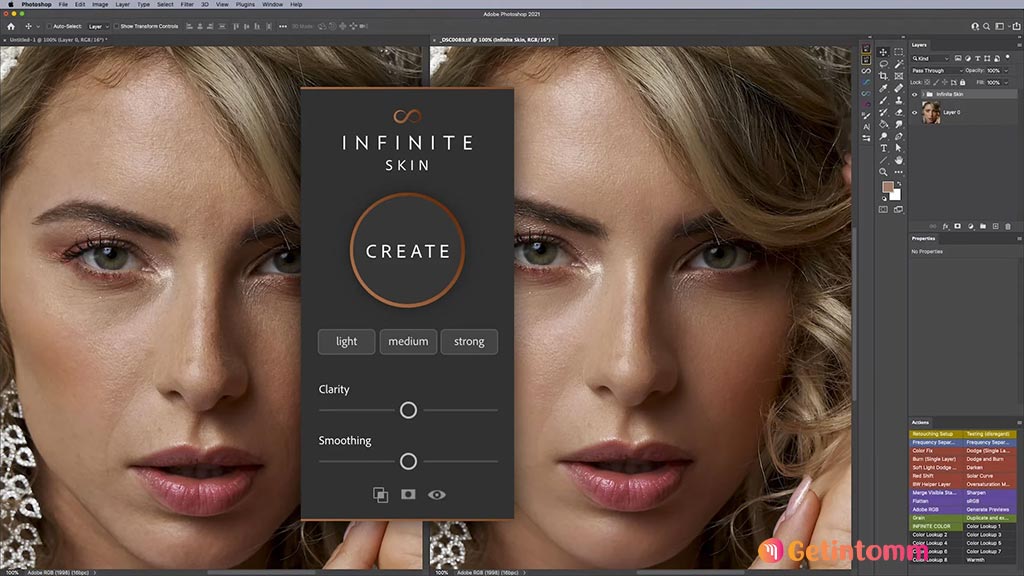Add layer mask from Layers panel bottom

(957, 227)
